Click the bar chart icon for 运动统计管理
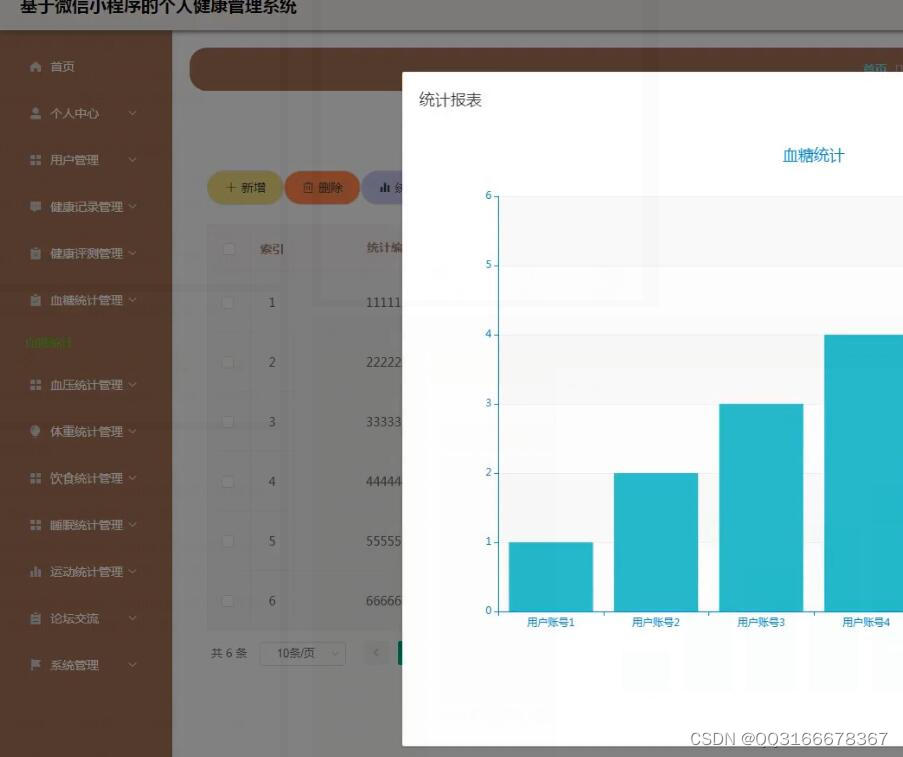 tap(36, 571)
